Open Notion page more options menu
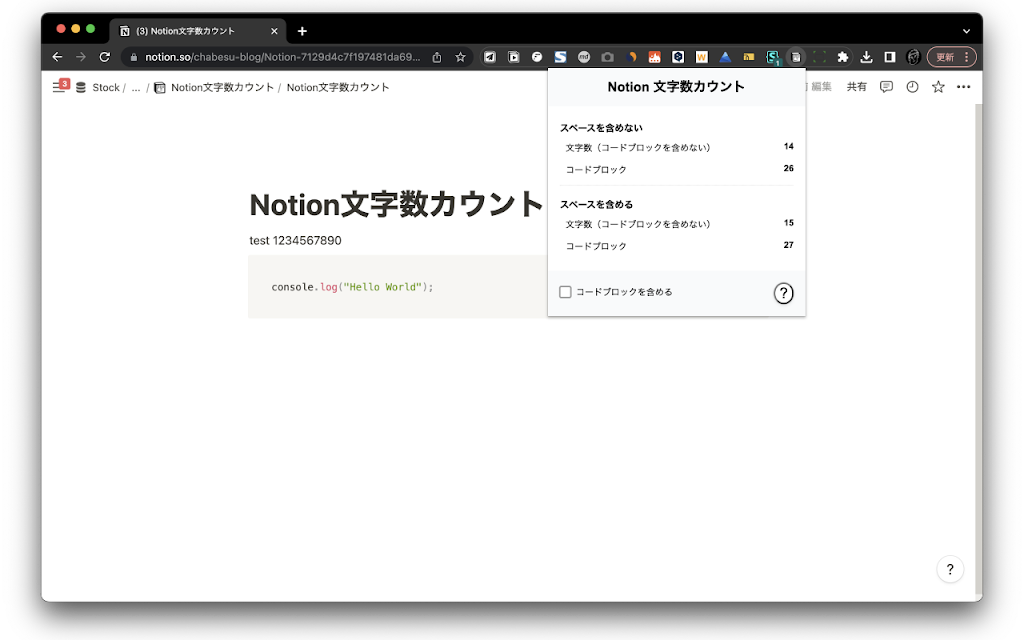1024x640 pixels. coord(964,86)
